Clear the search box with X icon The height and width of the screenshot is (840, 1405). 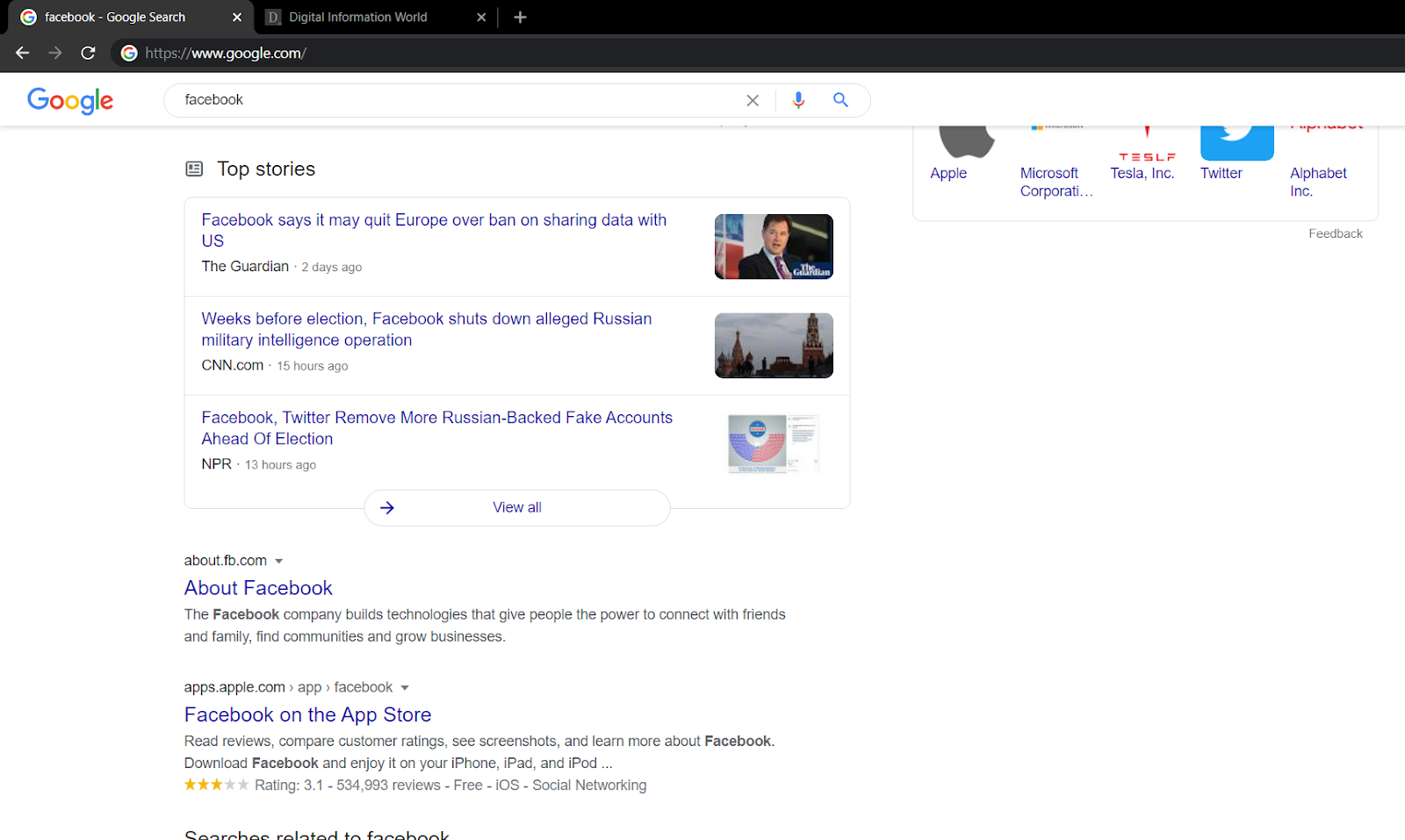753,101
